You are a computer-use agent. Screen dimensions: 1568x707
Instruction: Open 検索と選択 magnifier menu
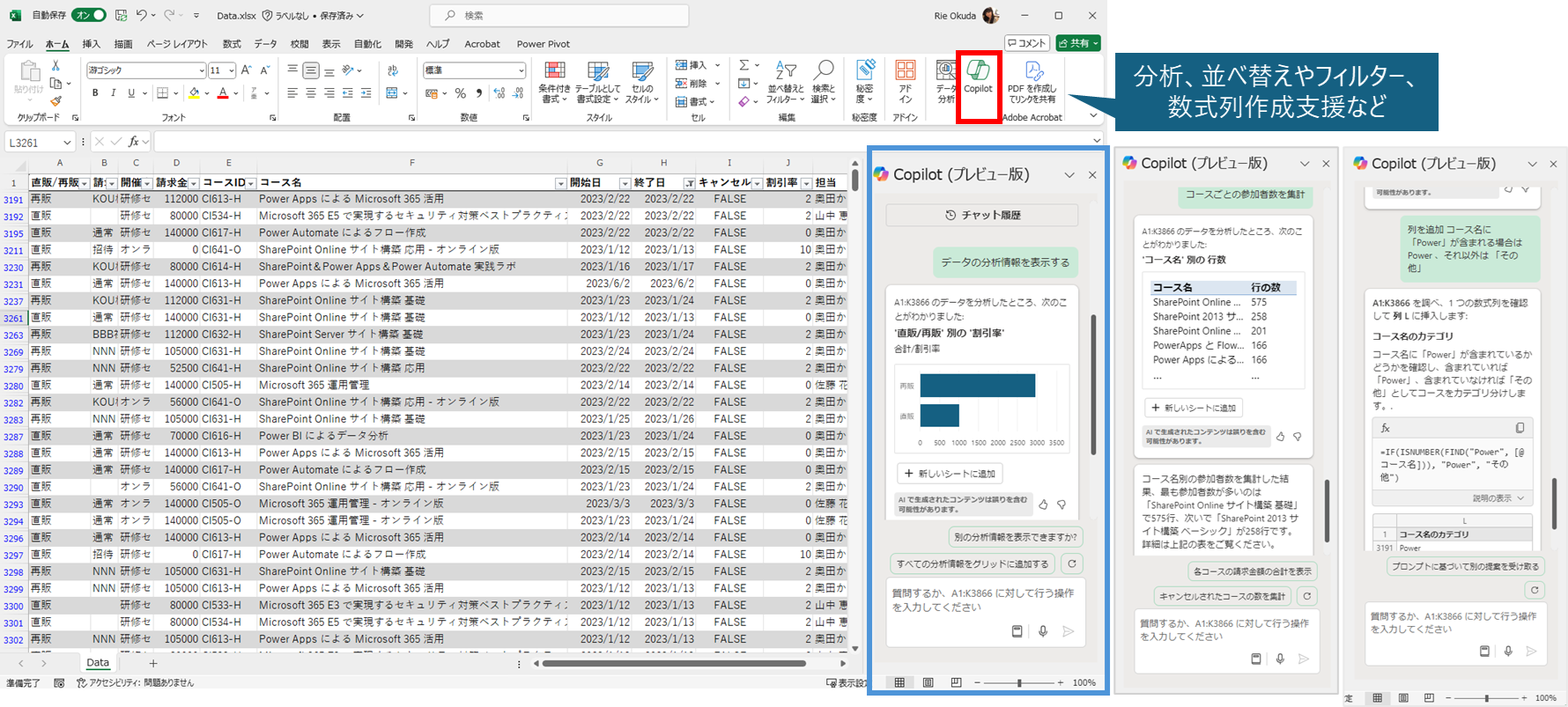pos(824,82)
